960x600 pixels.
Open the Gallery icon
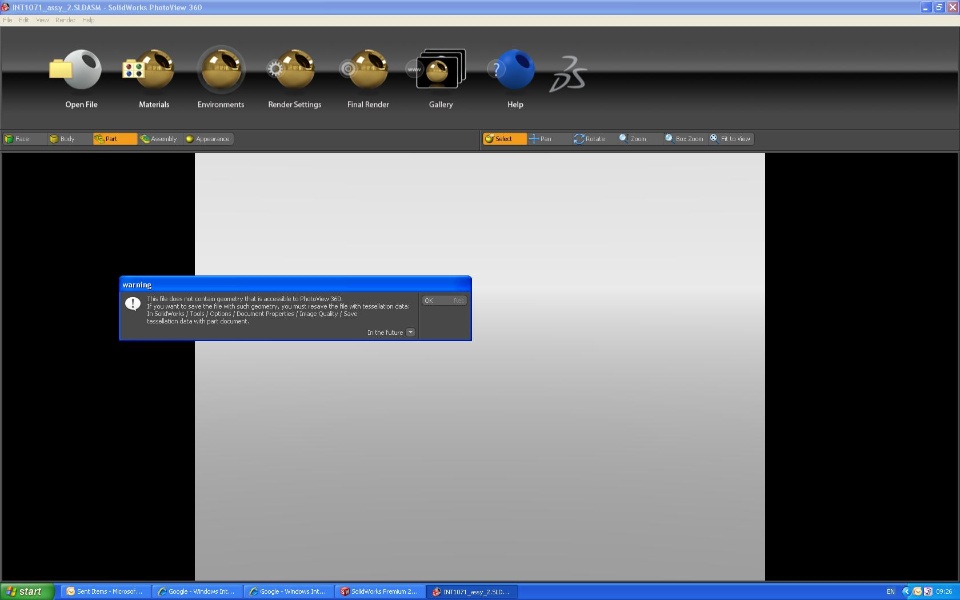pyautogui.click(x=437, y=69)
